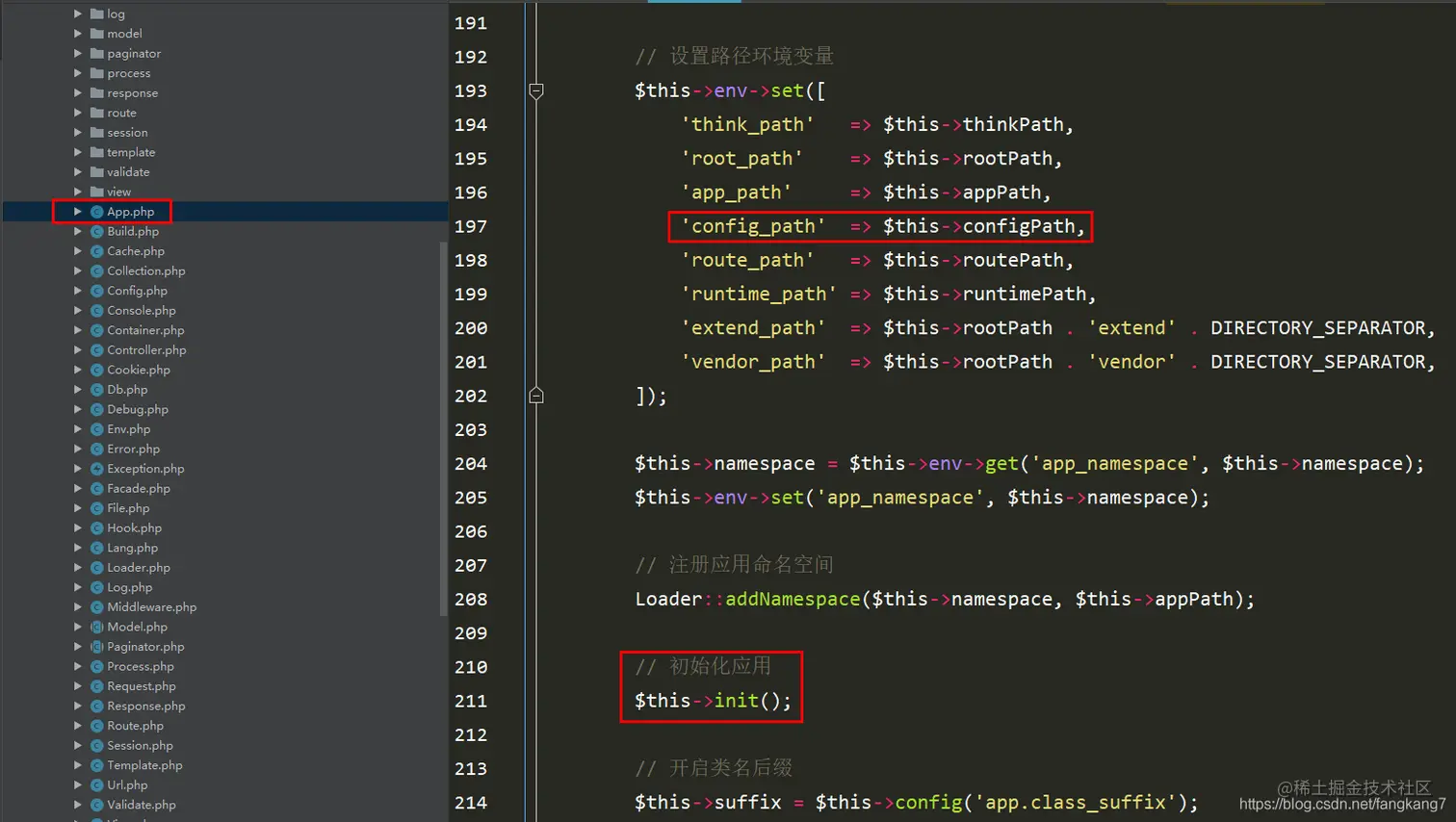Click the 'config_path' string key

coord(753,226)
